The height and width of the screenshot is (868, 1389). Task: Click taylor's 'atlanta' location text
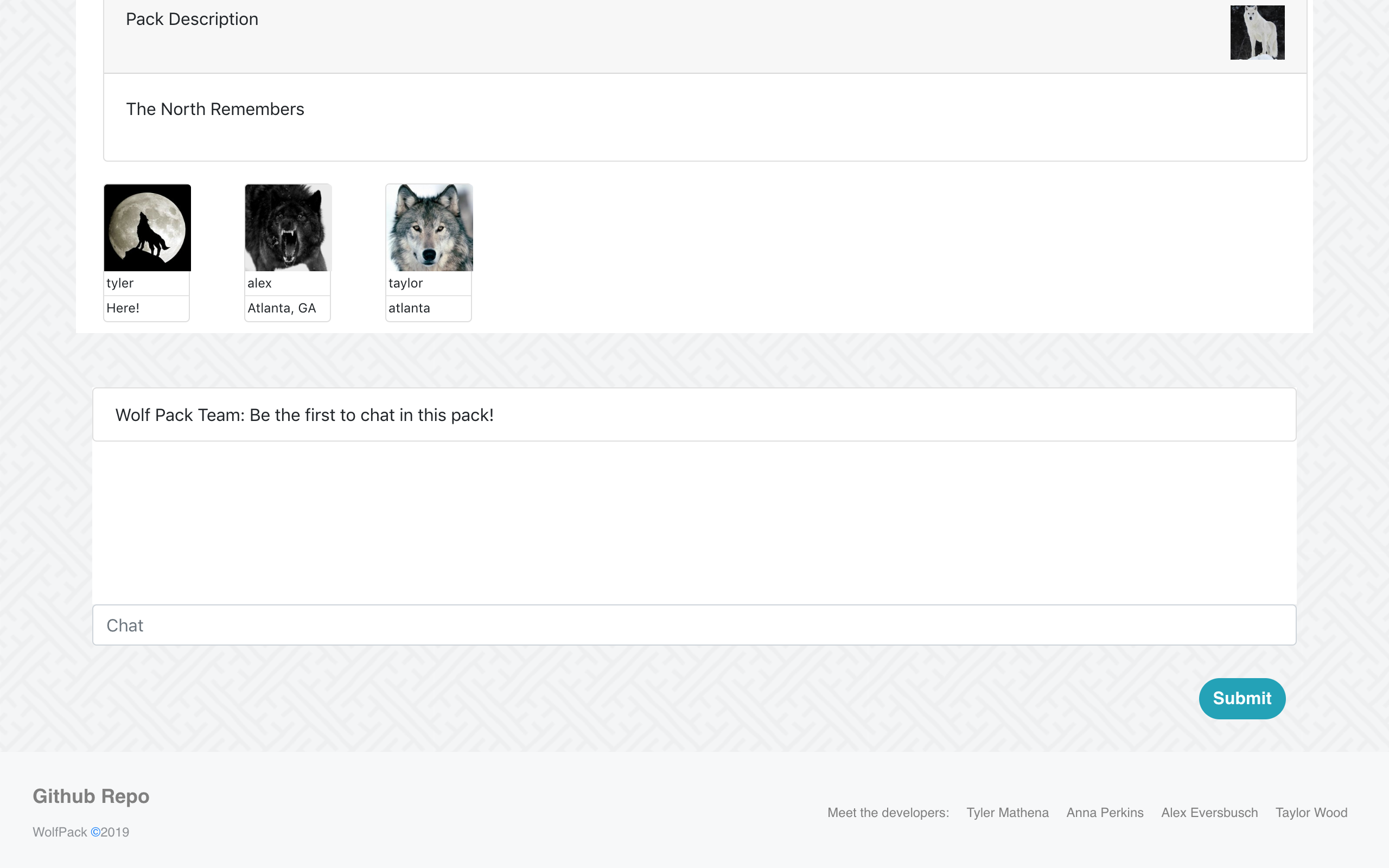pos(409,308)
